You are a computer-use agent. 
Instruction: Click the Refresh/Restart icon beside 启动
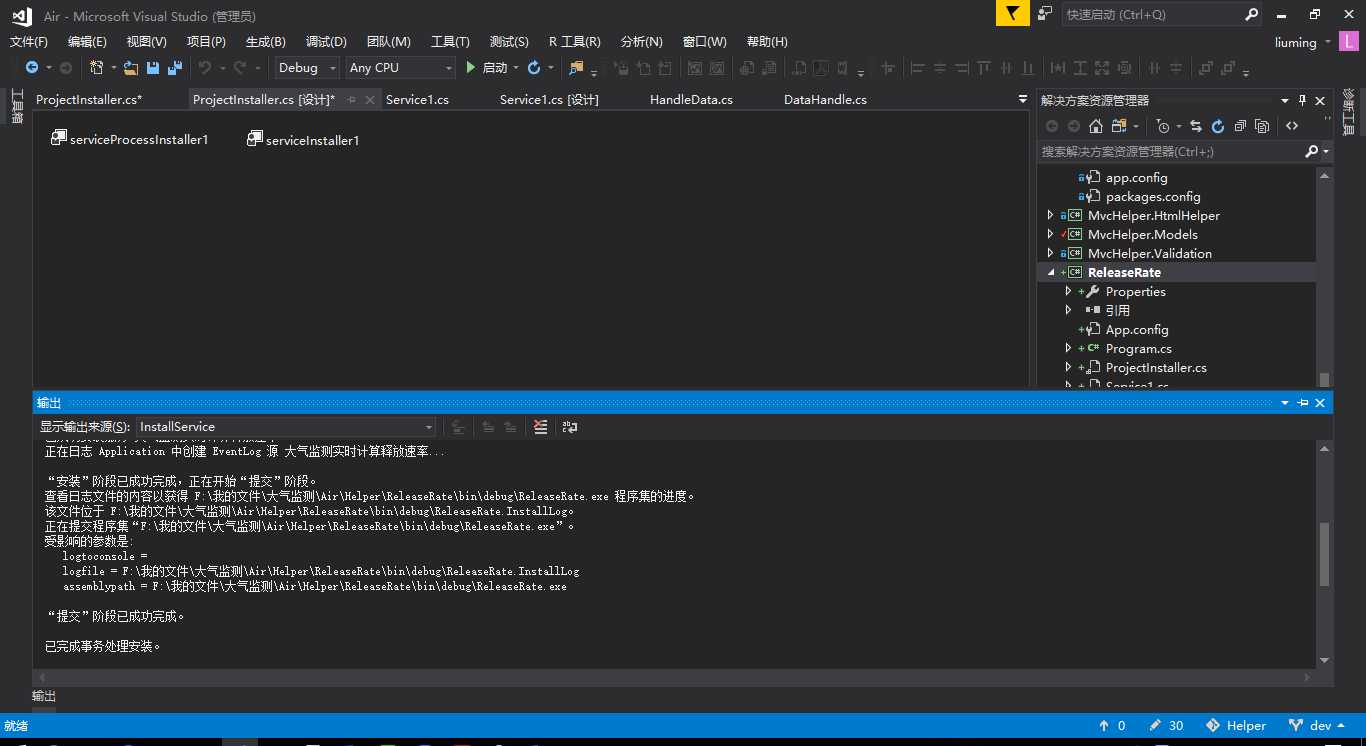534,68
